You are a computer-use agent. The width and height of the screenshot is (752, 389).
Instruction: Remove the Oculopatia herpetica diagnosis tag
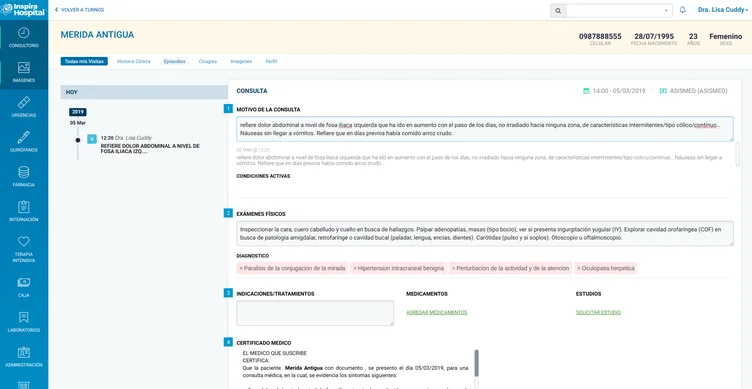[x=579, y=269]
